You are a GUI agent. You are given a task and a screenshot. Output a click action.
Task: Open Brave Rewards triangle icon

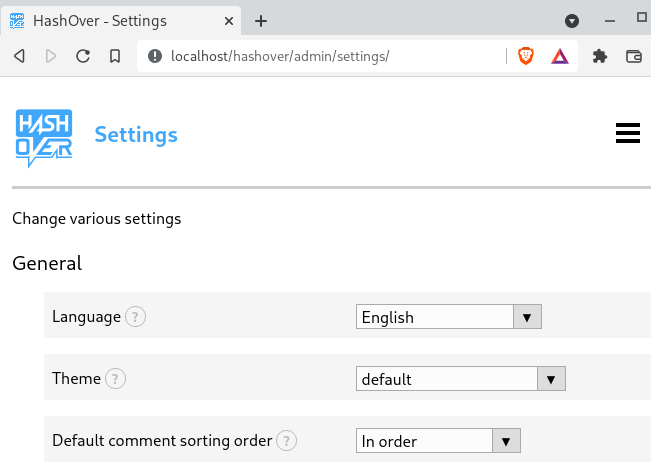pos(559,56)
